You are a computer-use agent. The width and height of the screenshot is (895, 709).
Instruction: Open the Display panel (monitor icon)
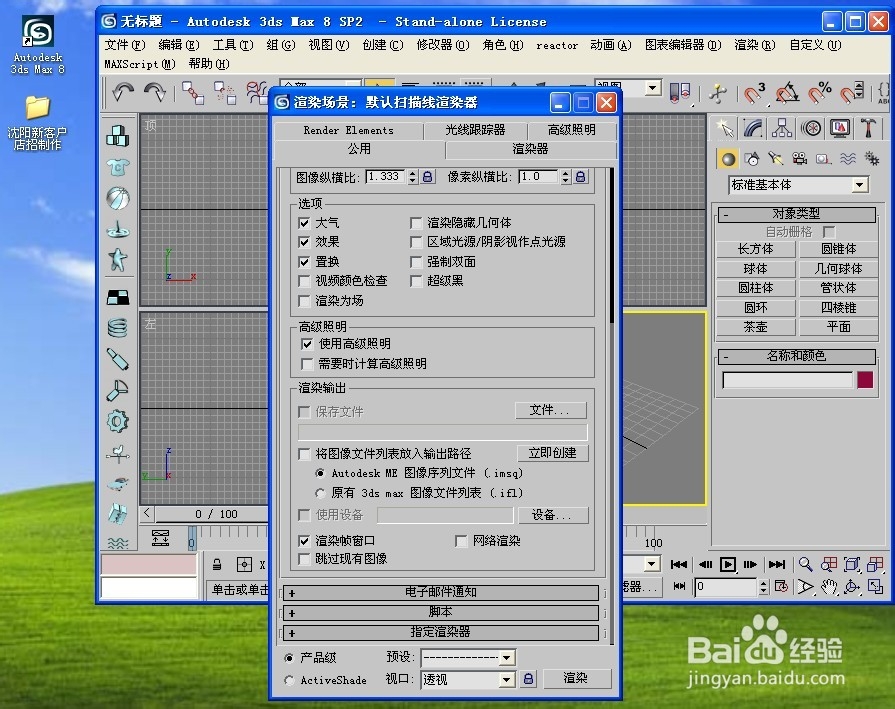[840, 128]
